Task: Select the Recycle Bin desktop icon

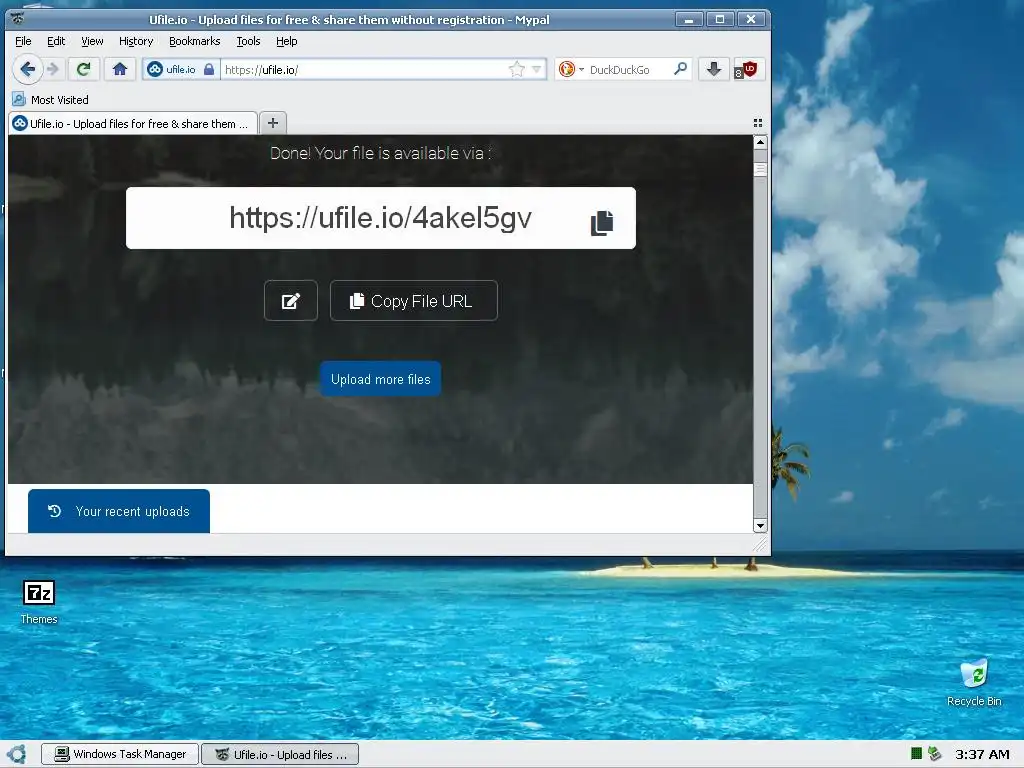Action: [974, 682]
